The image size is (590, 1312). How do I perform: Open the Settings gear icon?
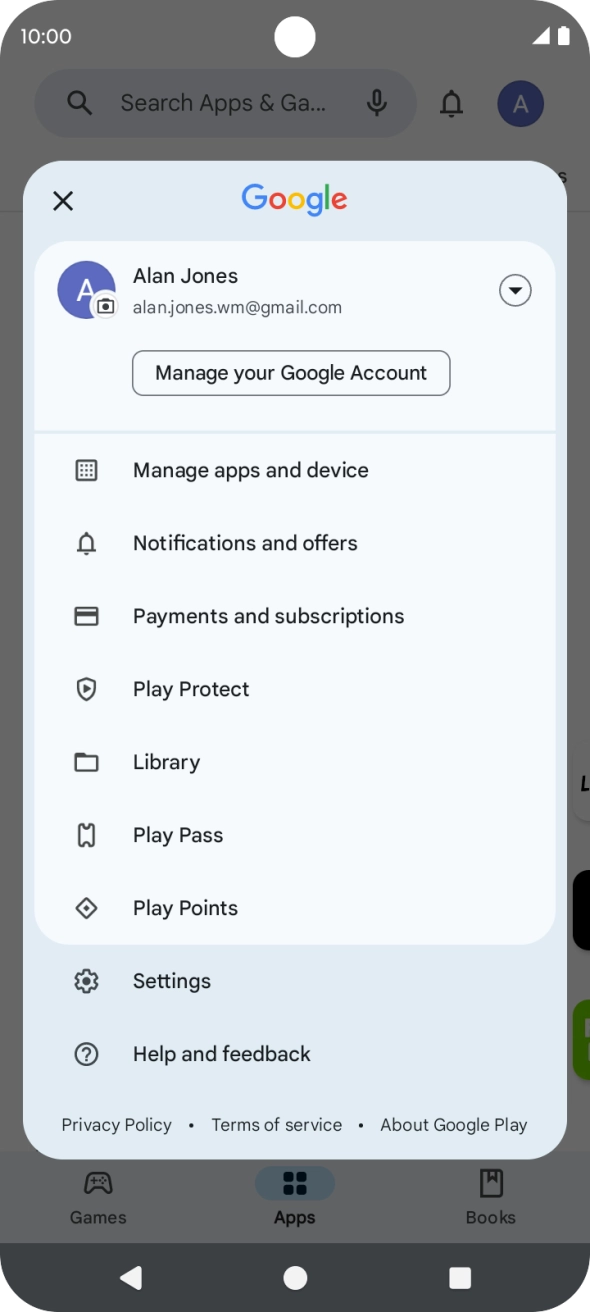(x=87, y=981)
